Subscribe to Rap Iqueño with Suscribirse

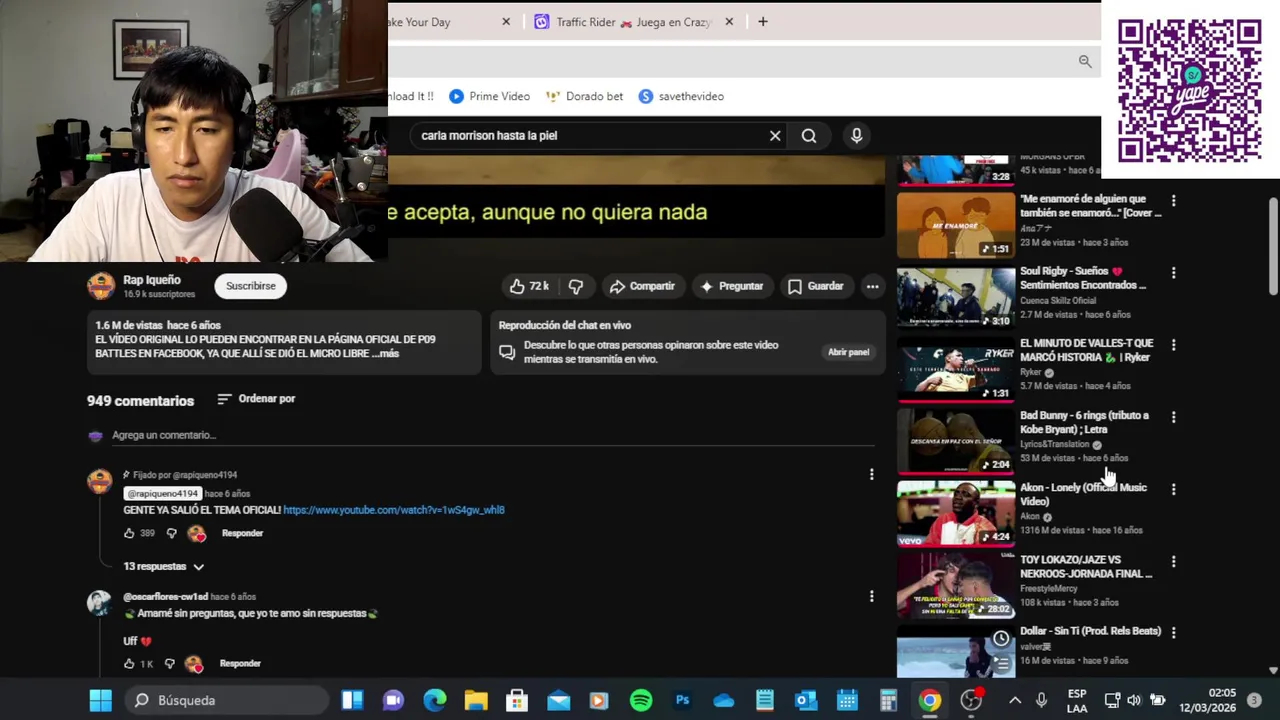(x=250, y=286)
